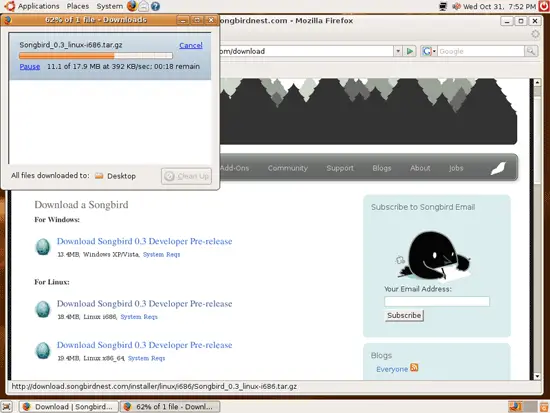Click the search magnifier icon in Firefox
550x413 pixels.
coord(531,51)
